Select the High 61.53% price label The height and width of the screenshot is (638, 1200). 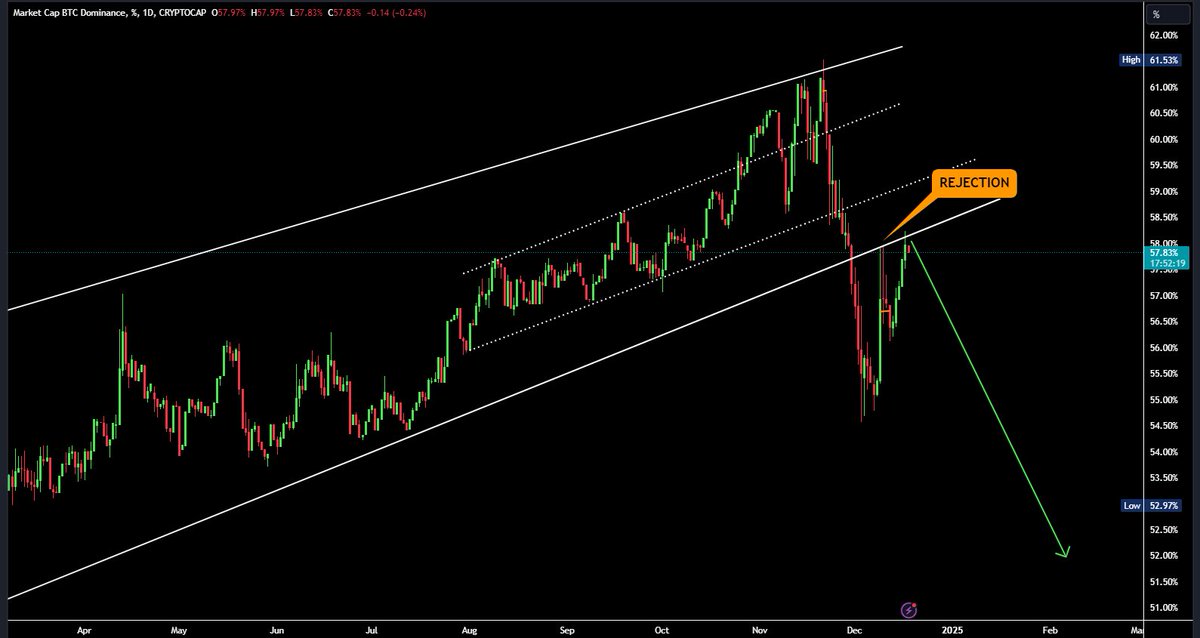tap(1151, 60)
